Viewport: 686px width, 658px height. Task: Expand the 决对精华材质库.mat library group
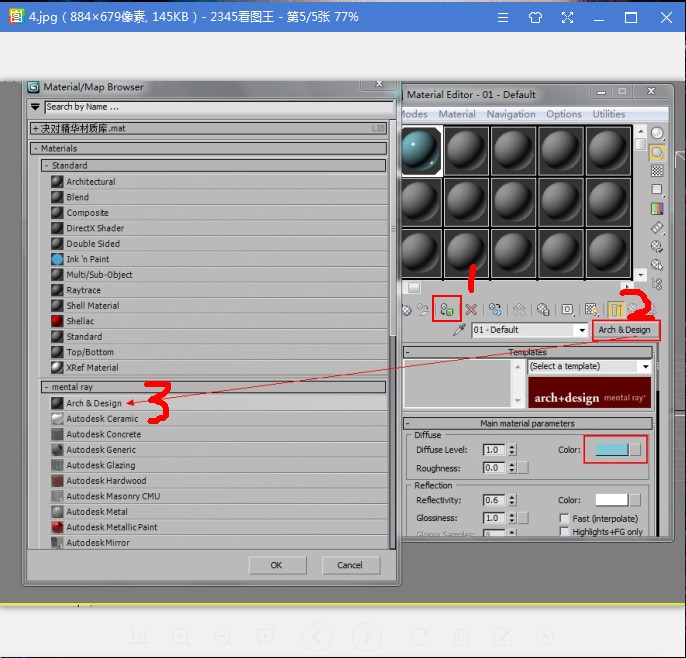35,128
